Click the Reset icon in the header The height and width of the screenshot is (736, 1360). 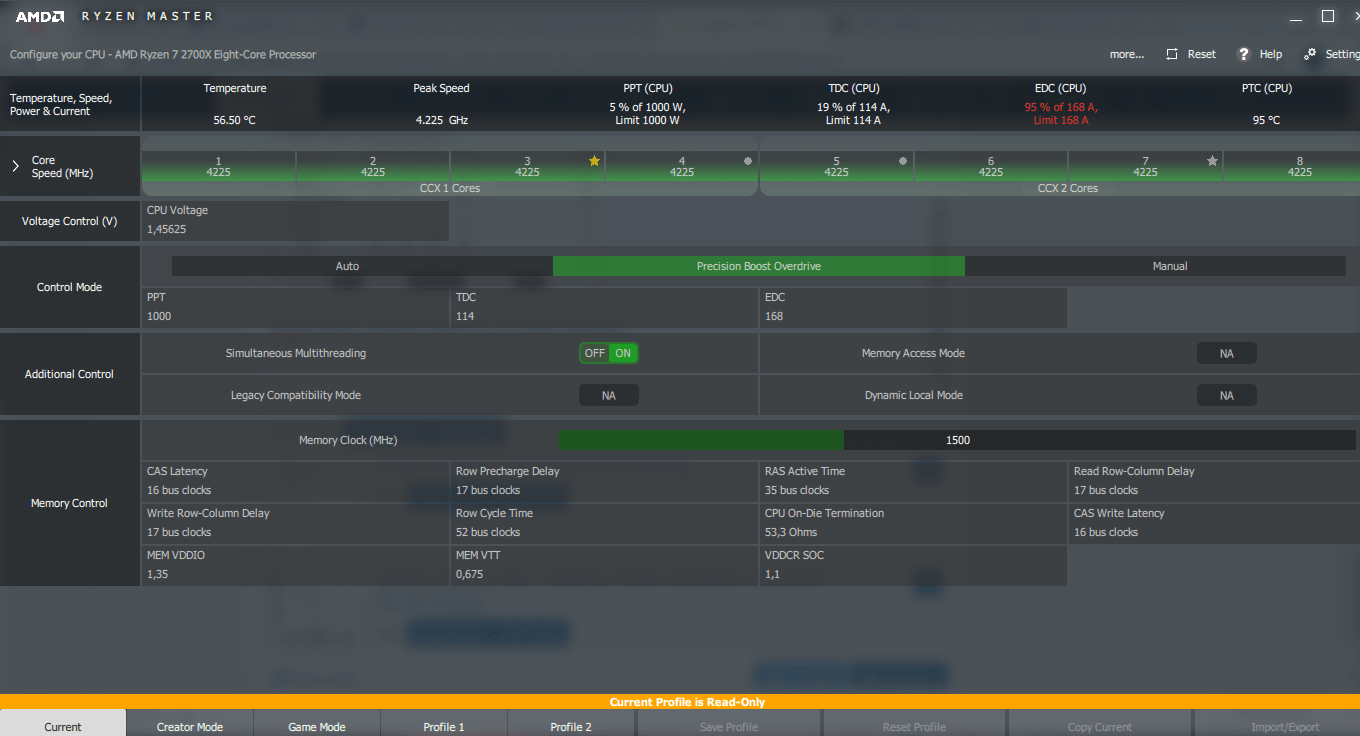[x=1172, y=54]
